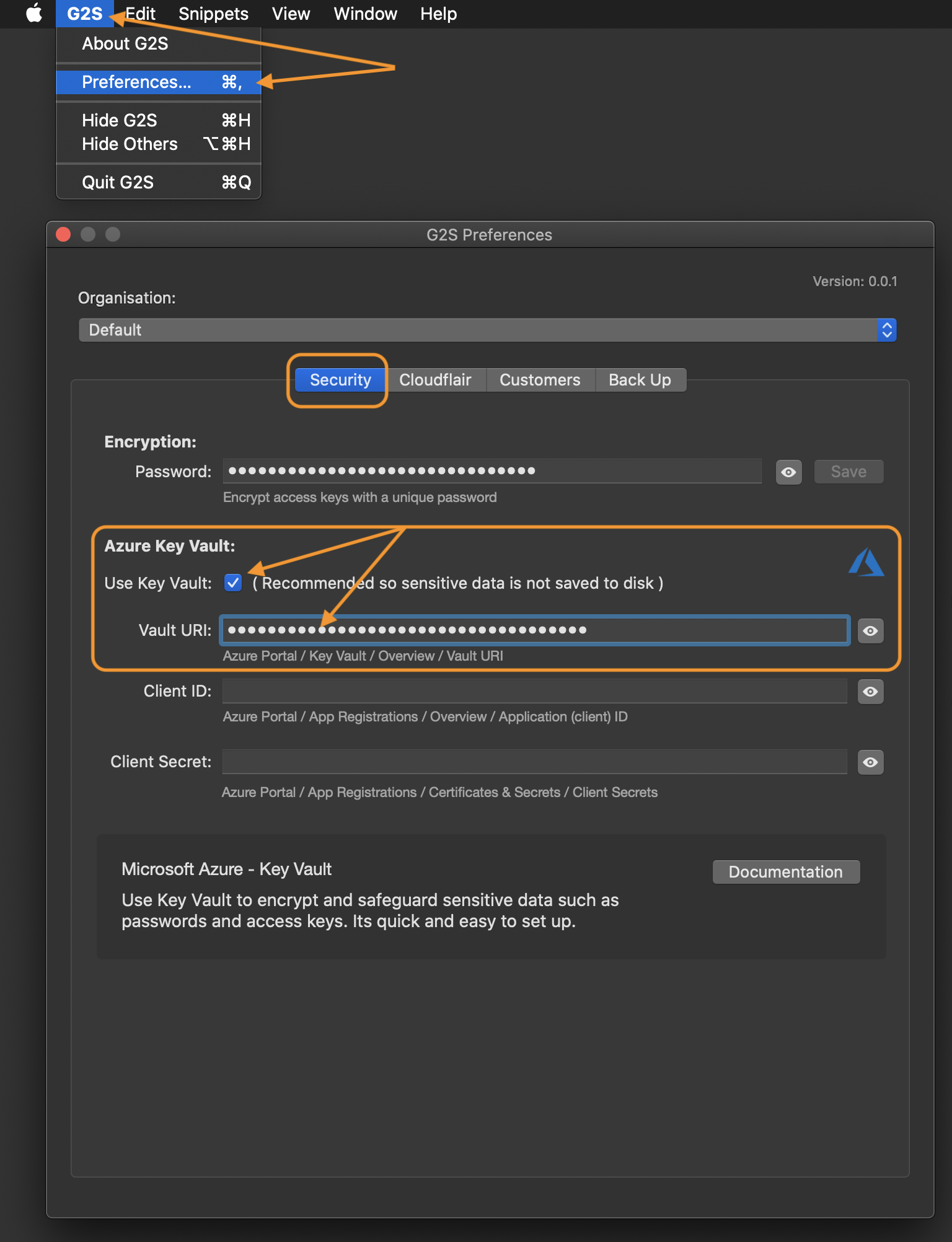This screenshot has width=952, height=1242.
Task: Click the Client ID field
Action: 535,691
